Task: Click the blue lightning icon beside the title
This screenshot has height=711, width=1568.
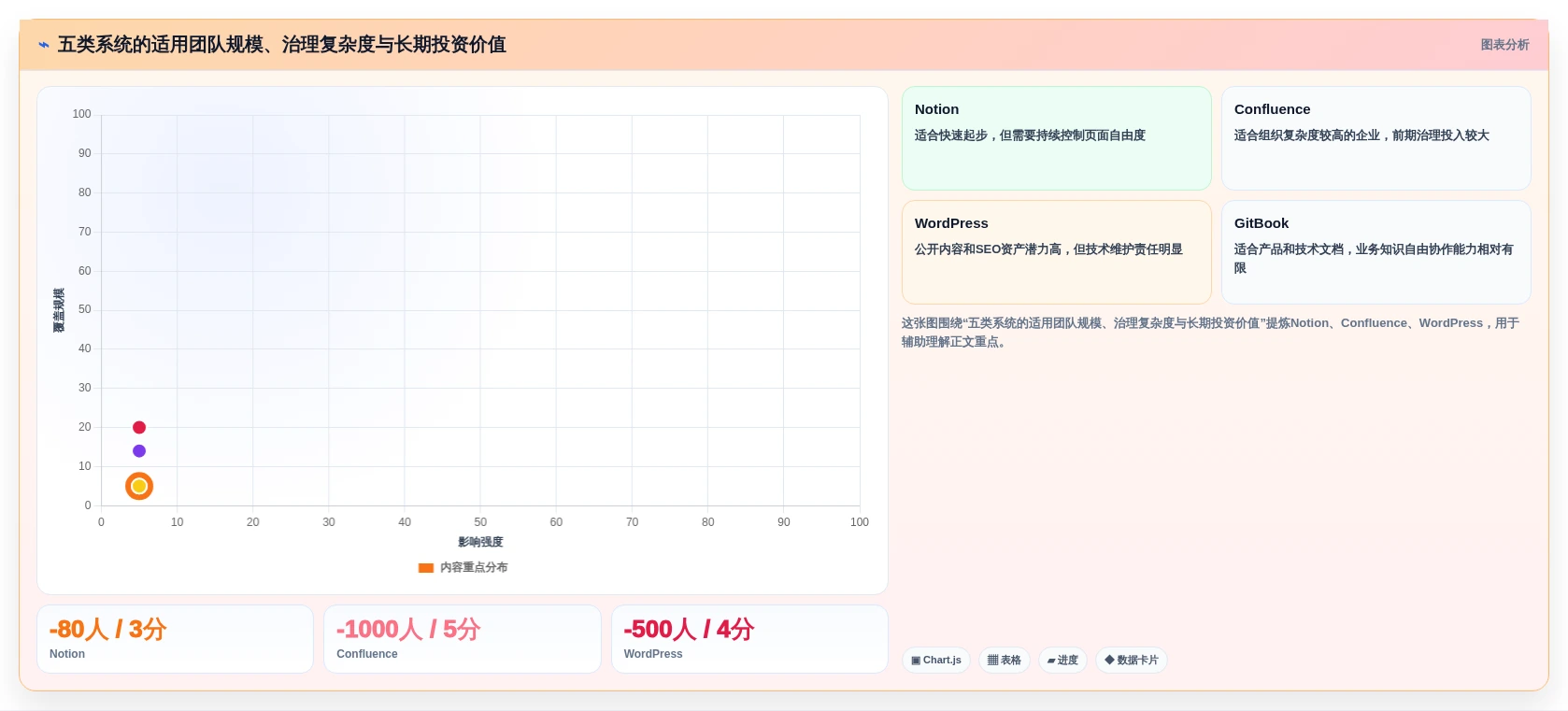Action: point(44,45)
